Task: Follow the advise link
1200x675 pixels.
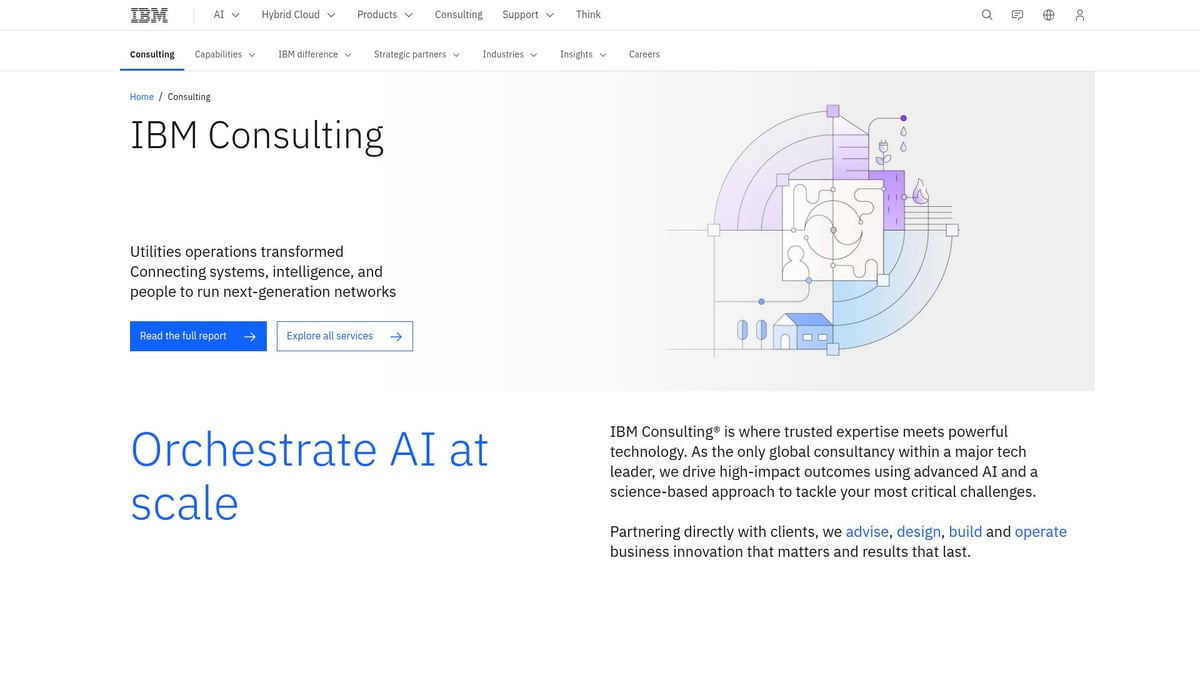Action: coord(867,532)
